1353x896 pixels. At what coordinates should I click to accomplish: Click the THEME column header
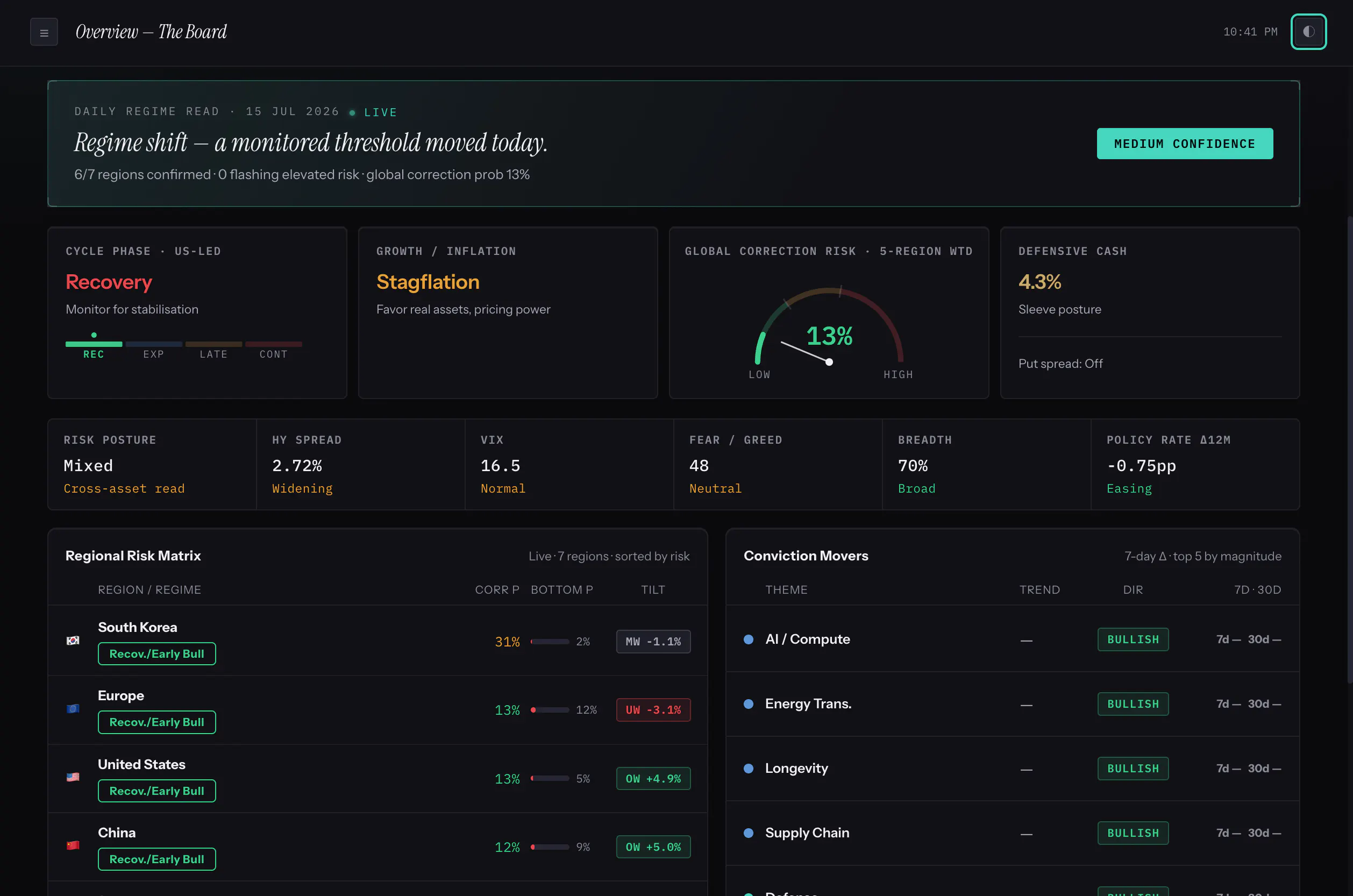[786, 589]
